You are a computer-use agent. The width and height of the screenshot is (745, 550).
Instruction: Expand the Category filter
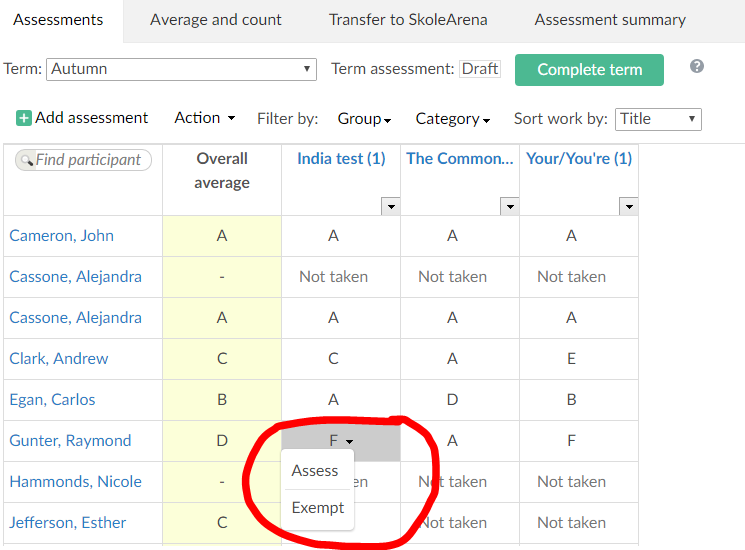[x=452, y=119]
